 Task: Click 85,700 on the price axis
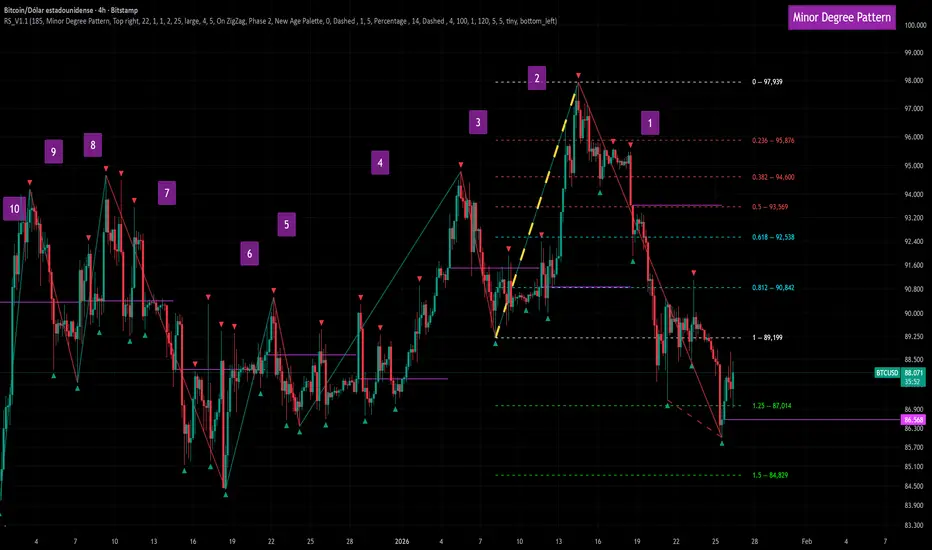click(915, 447)
